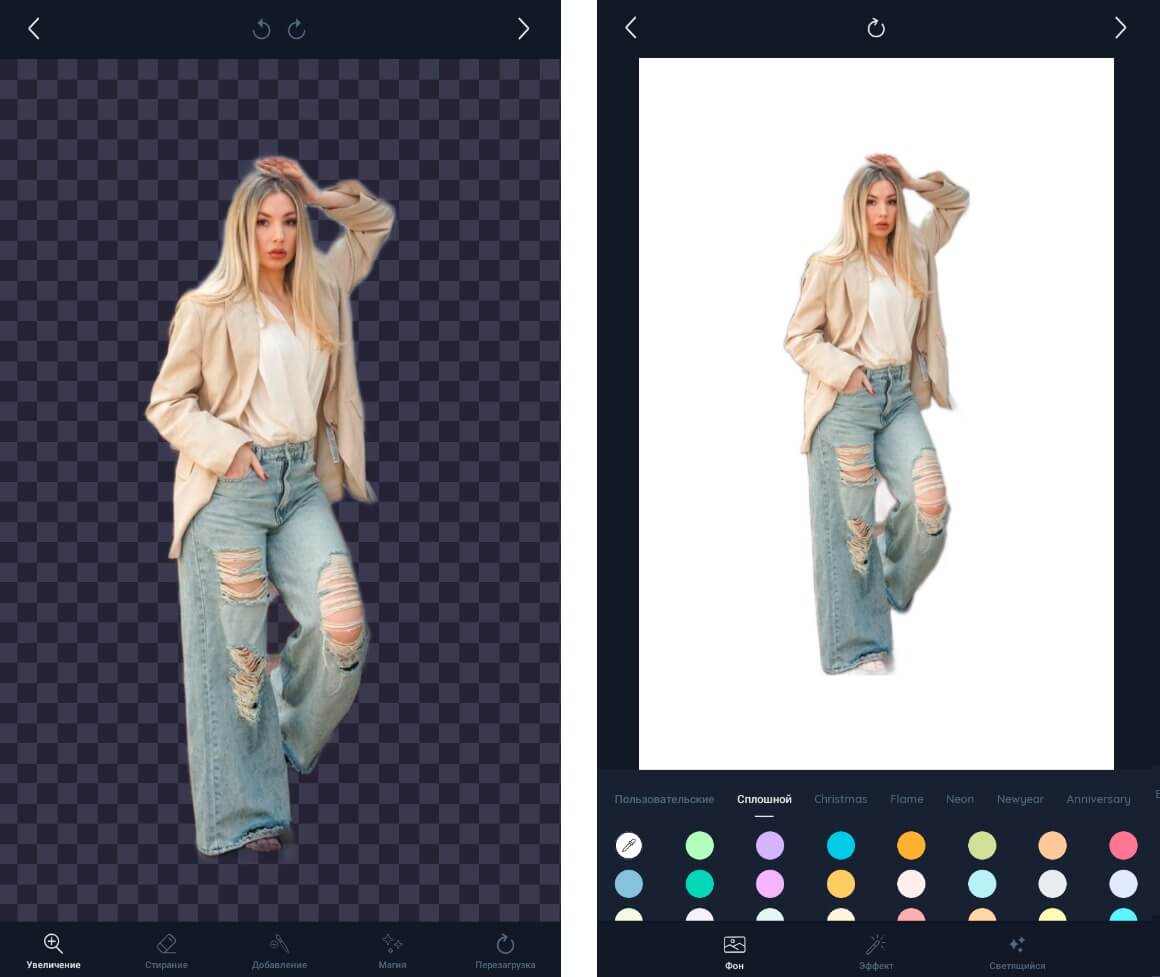Redo edit in the left editor
1160x977 pixels.
coord(297,29)
